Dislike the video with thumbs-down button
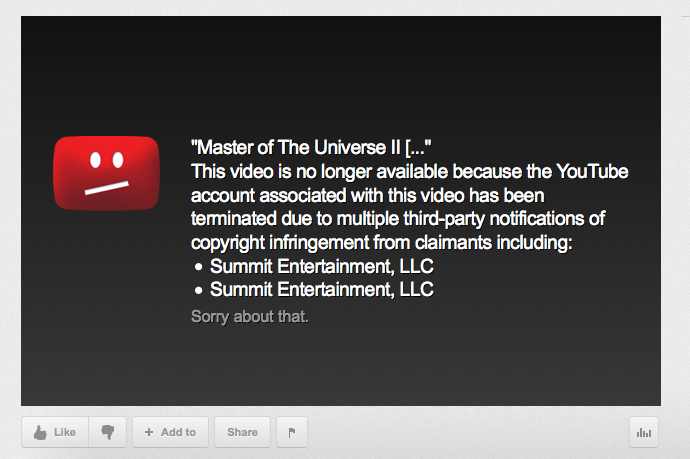Screen dimensions: 690x459 pos(108,432)
